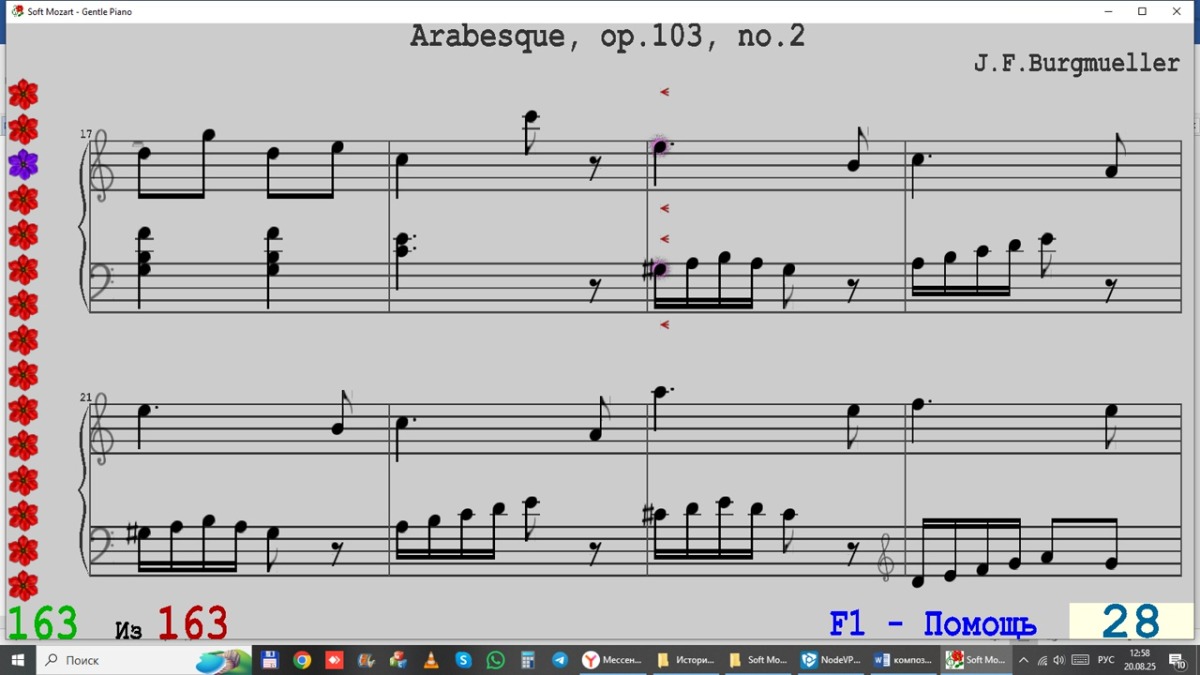Expand hidden system tray icons chevron

click(1024, 660)
